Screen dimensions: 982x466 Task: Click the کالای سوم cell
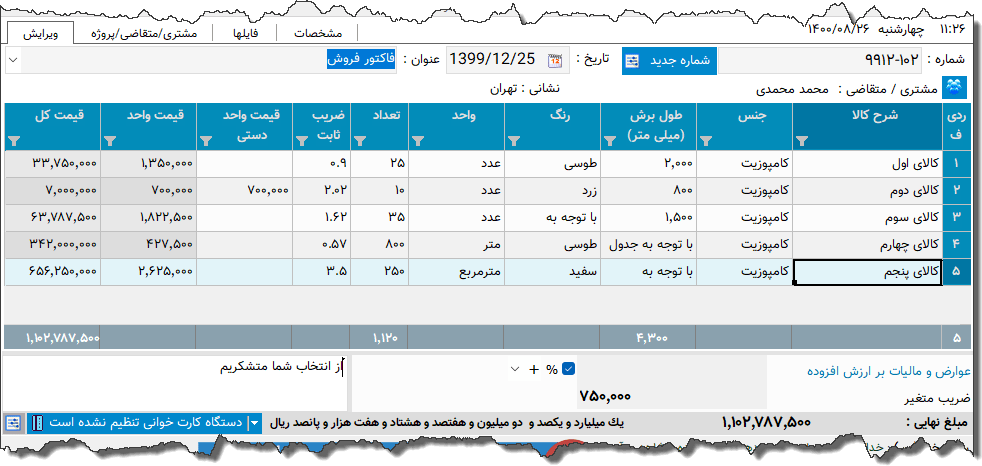pos(868,218)
